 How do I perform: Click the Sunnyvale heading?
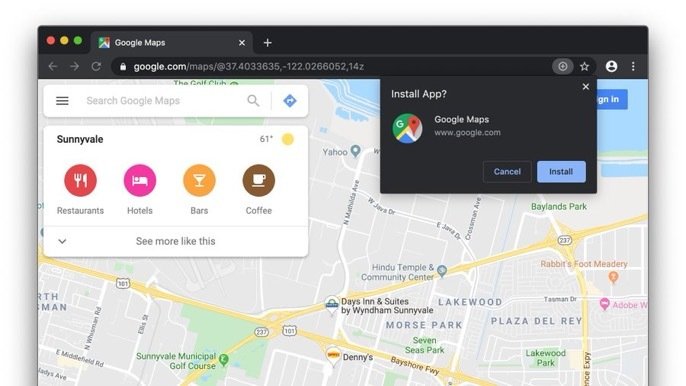[80, 139]
